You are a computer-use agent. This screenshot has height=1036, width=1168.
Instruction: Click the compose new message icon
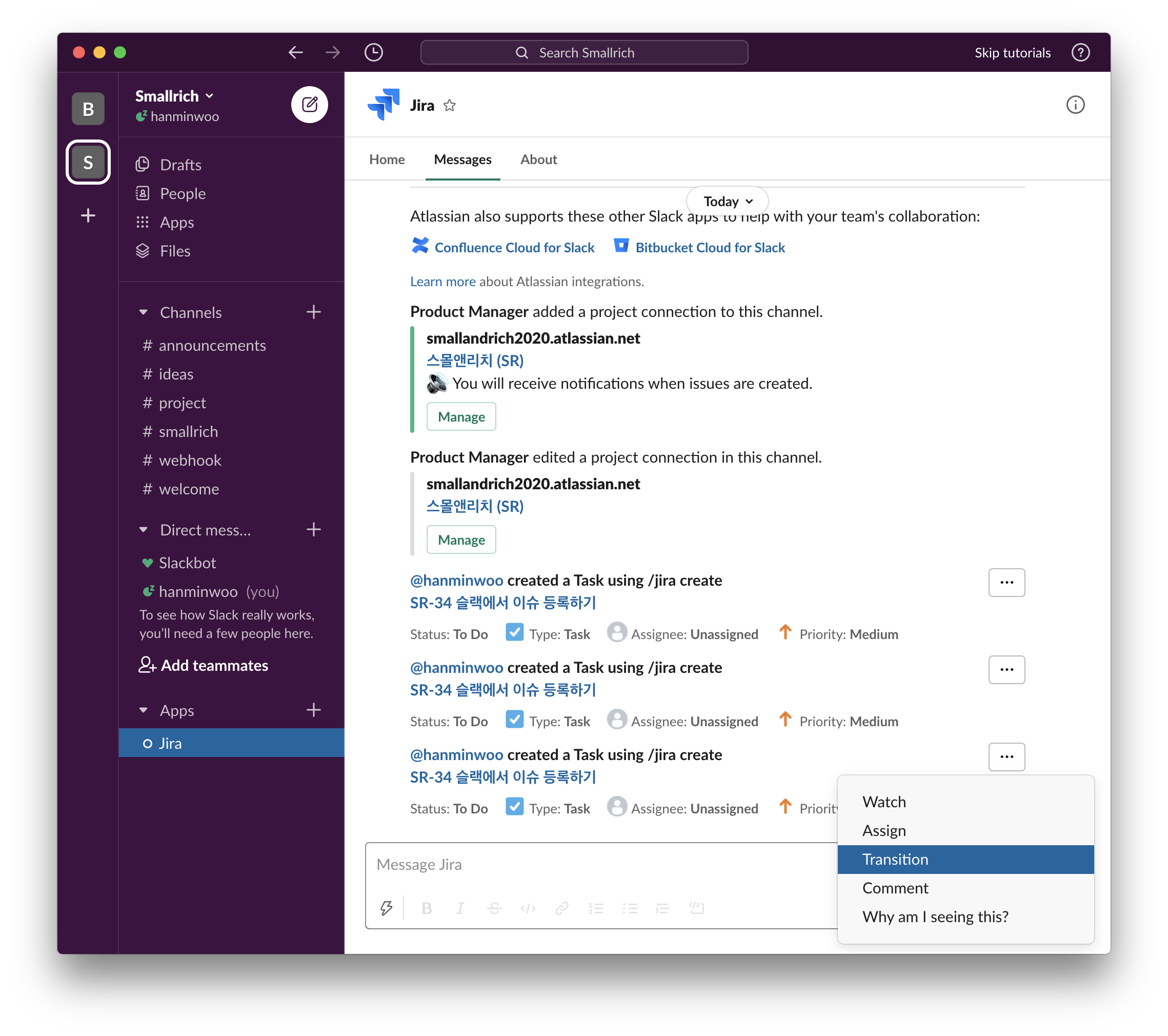pos(309,105)
